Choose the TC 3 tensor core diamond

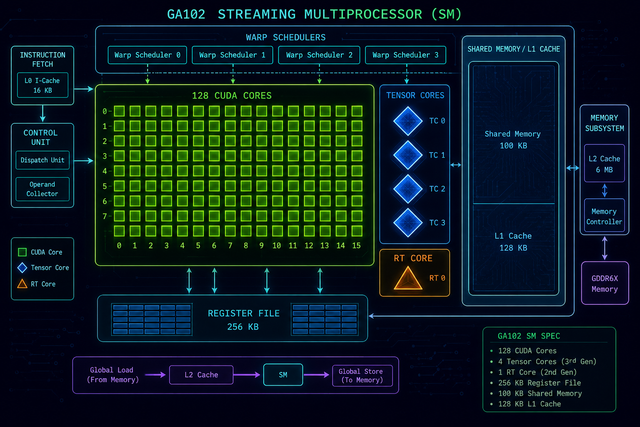408,223
